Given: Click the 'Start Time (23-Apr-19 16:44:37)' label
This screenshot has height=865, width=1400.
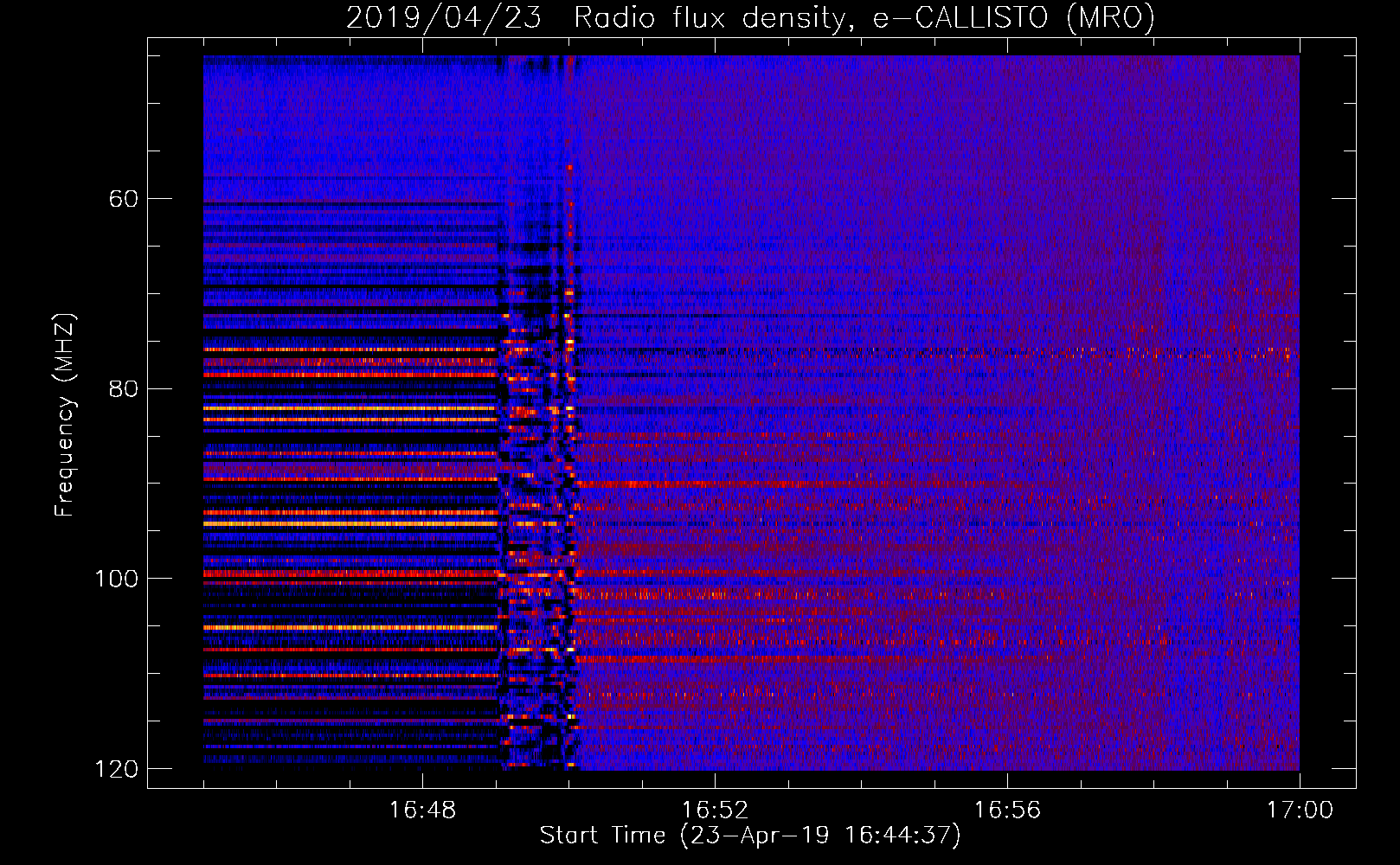Looking at the screenshot, I should click(750, 836).
